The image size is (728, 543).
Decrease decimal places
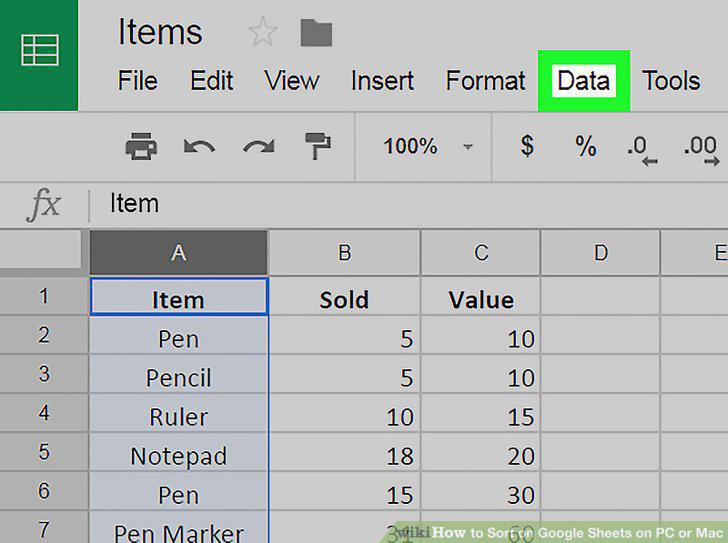pos(643,149)
